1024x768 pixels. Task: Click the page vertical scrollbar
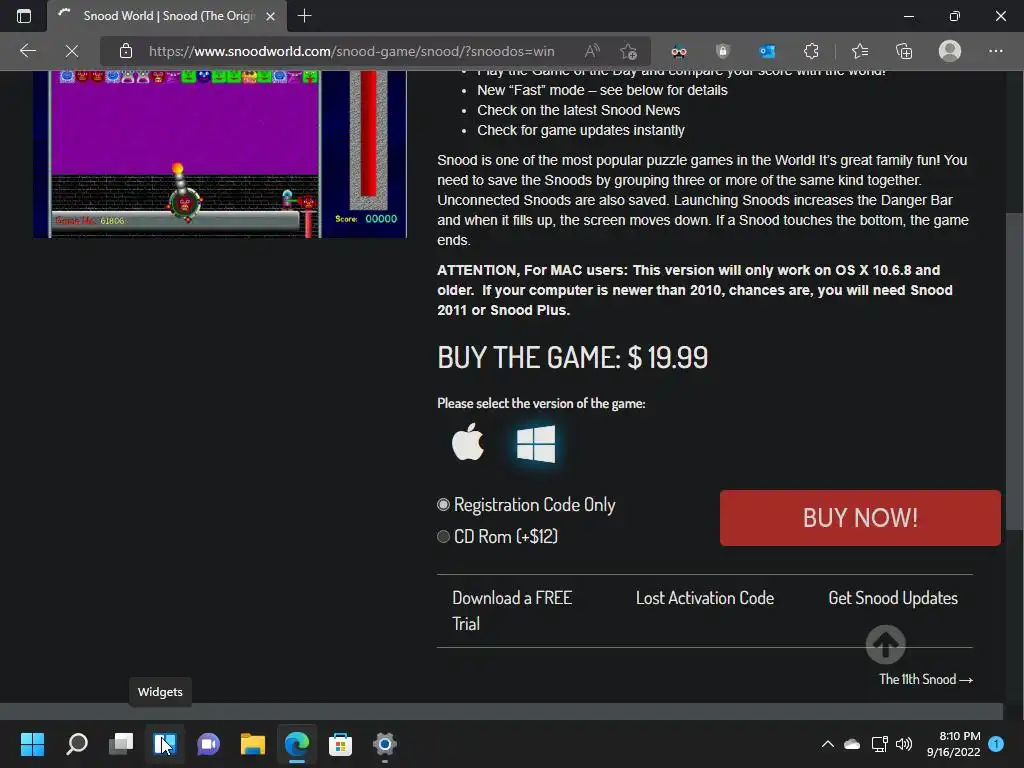pyautogui.click(x=1014, y=370)
